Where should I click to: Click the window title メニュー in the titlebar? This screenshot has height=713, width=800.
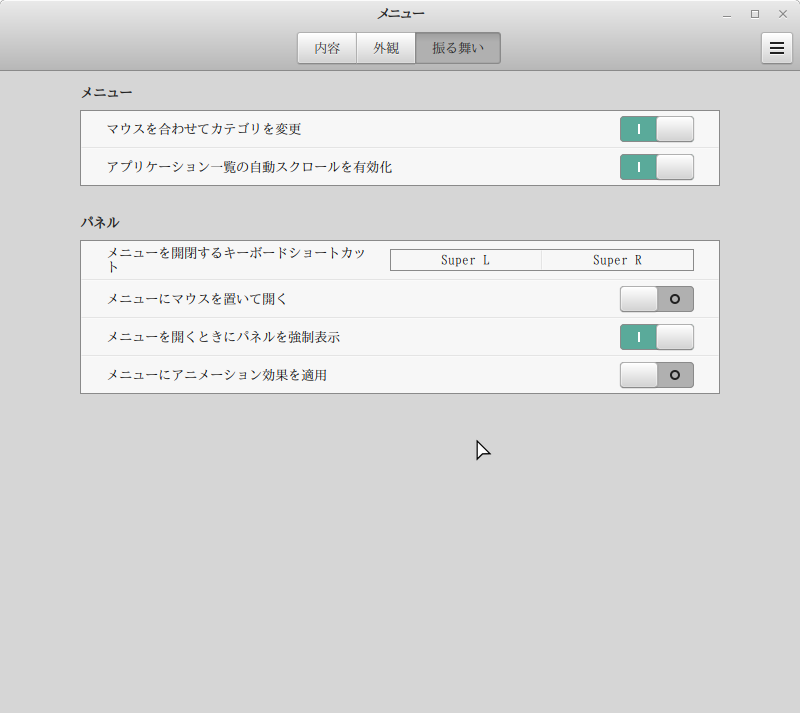pyautogui.click(x=400, y=14)
